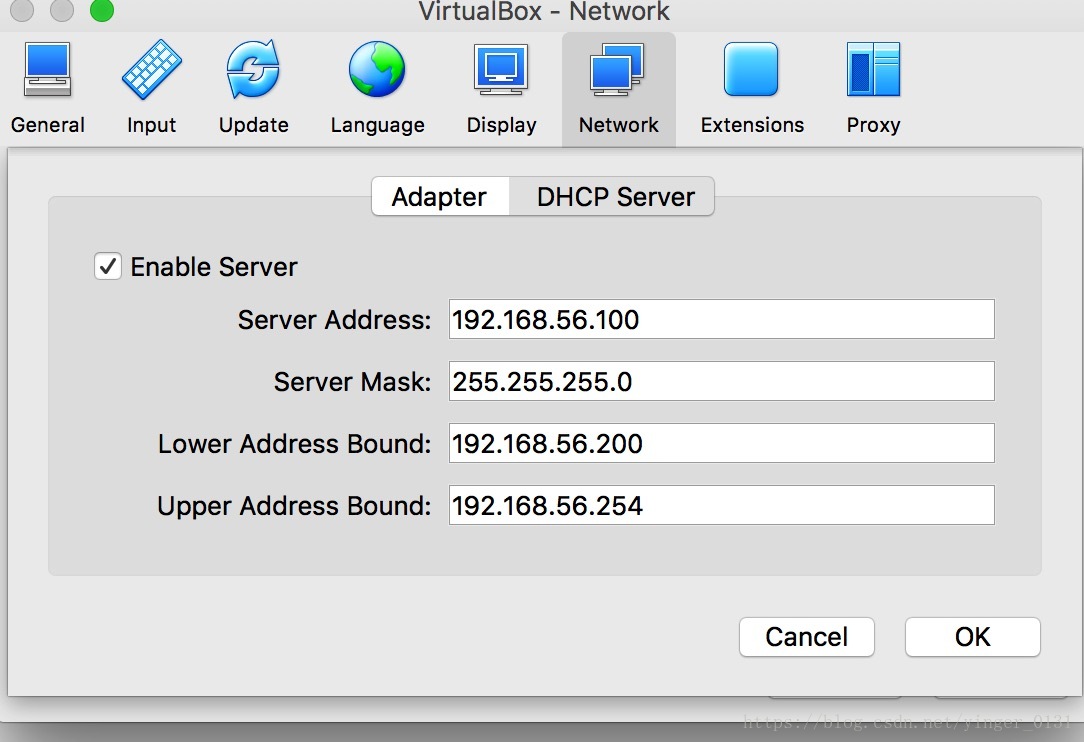Open the Proxy preferences icon
This screenshot has height=742, width=1084.
tap(874, 69)
